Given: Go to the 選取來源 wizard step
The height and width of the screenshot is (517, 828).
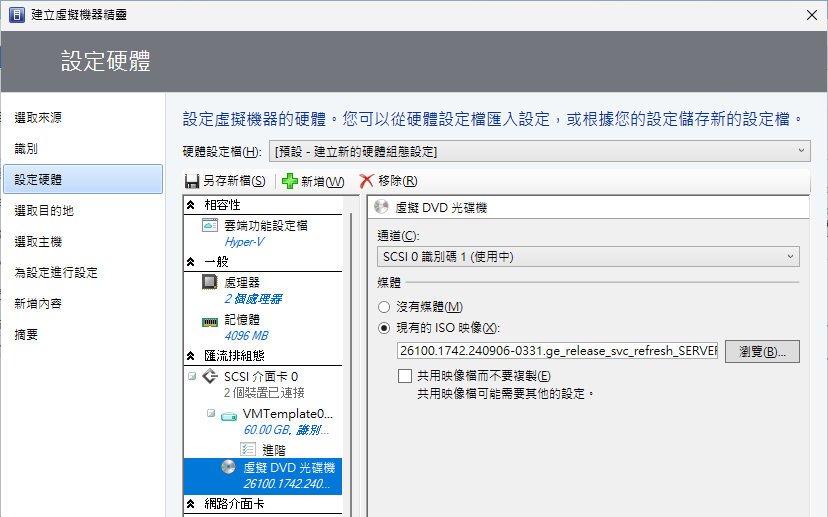Looking at the screenshot, I should (38, 118).
